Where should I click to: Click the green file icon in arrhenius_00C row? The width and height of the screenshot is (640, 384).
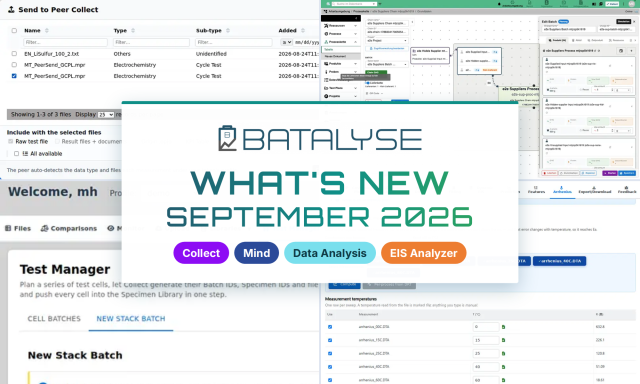pos(503,327)
